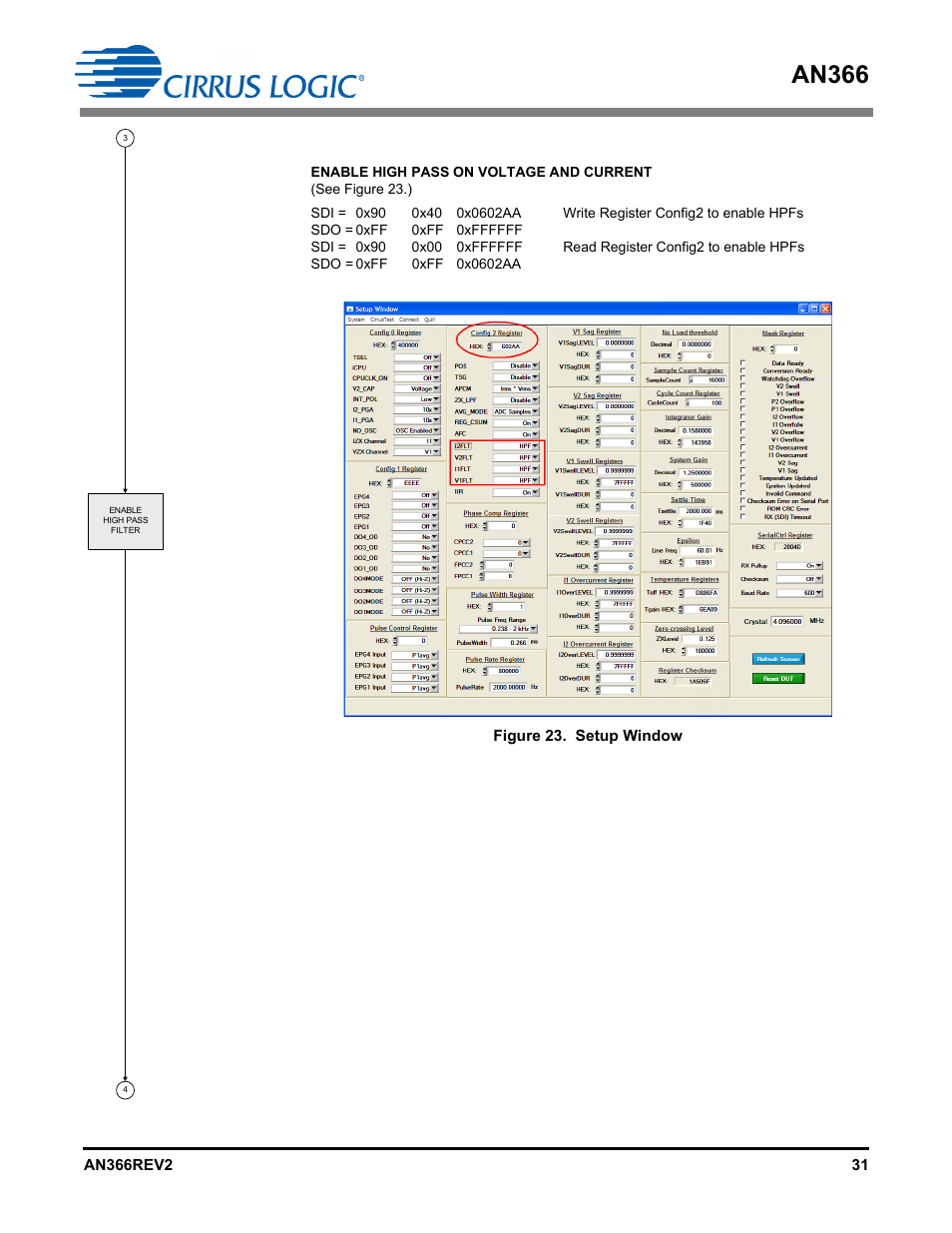Open the I2FLT HPF dropdown
The image size is (952, 1233).
[x=516, y=446]
